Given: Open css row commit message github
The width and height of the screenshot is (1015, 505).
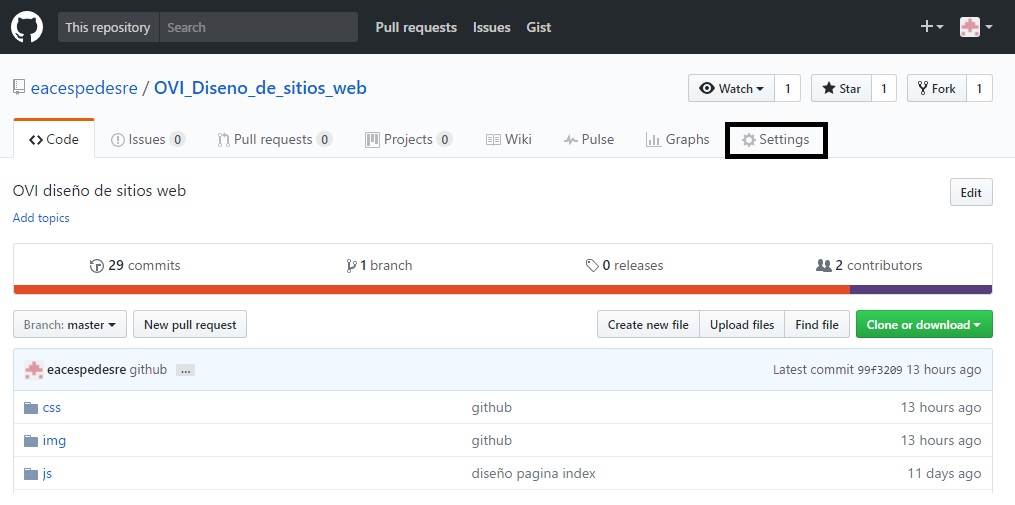Looking at the screenshot, I should click(491, 407).
